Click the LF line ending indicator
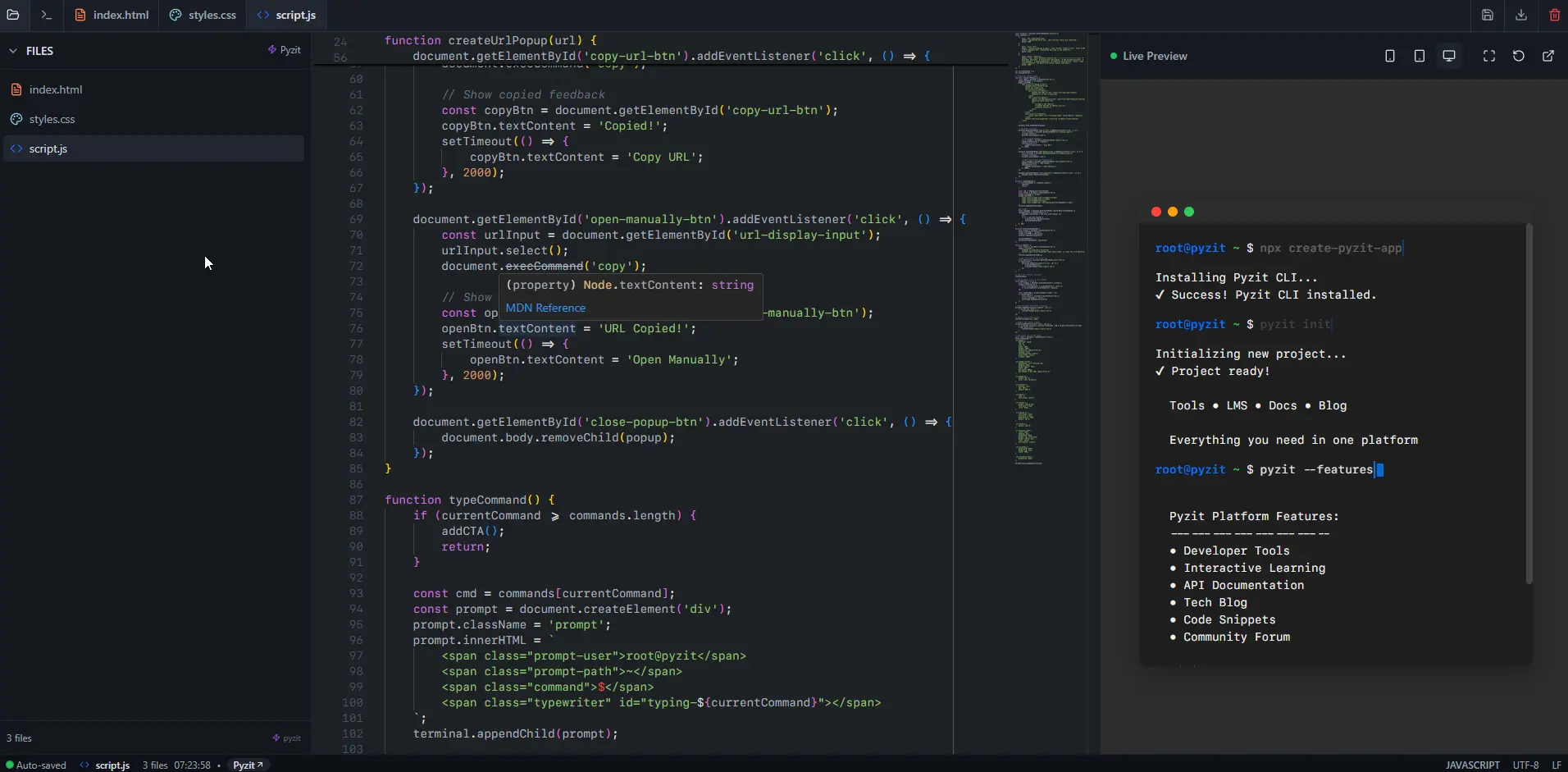This screenshot has width=1568, height=772. [x=1556, y=765]
